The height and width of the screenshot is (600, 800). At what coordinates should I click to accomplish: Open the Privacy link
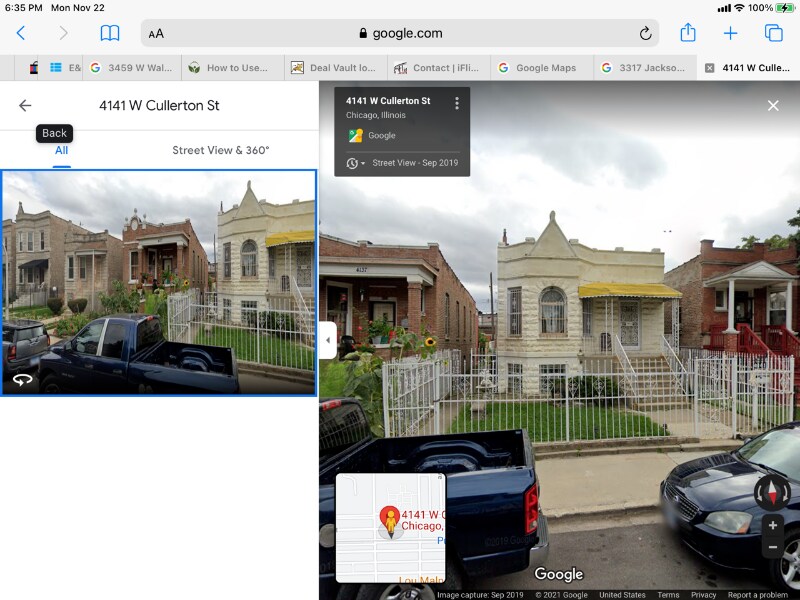[x=703, y=595]
